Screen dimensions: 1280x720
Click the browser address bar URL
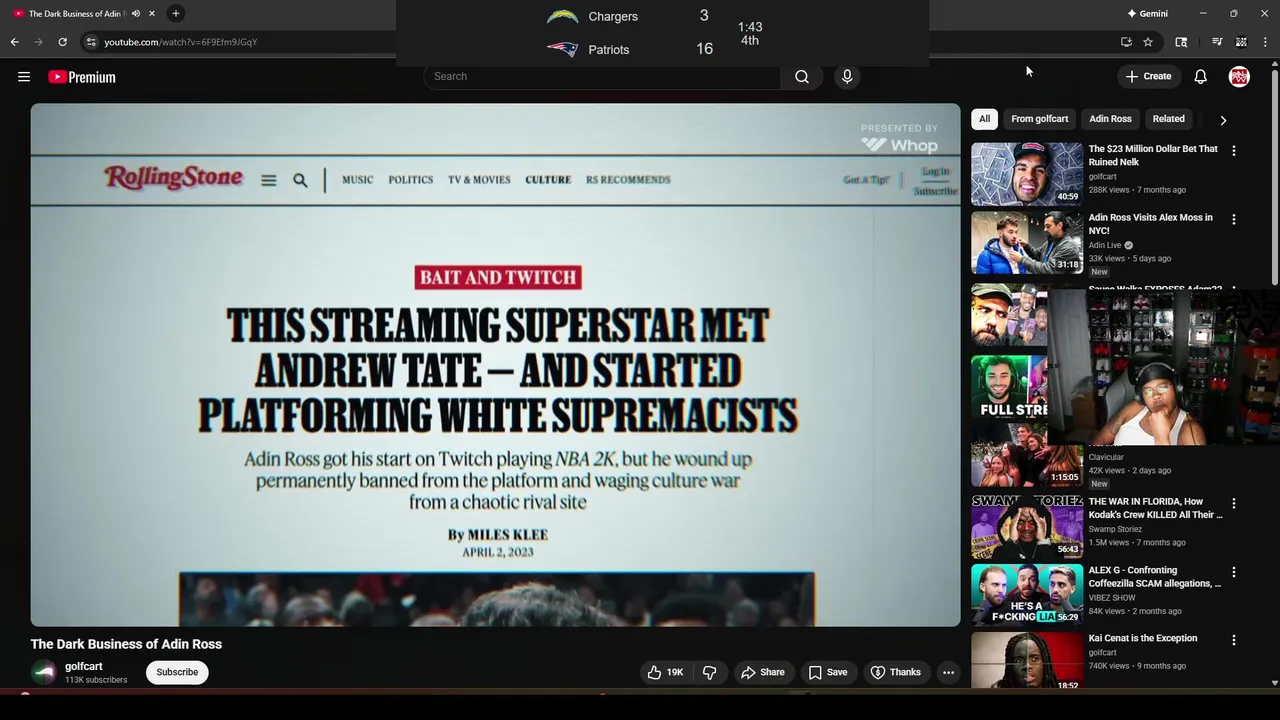[181, 42]
